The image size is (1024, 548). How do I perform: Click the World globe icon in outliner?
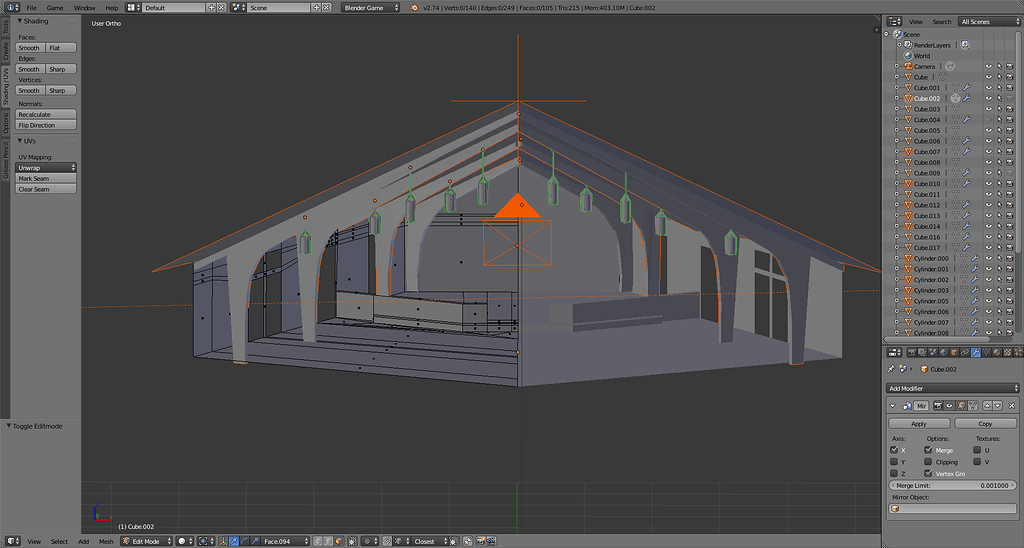click(908, 56)
